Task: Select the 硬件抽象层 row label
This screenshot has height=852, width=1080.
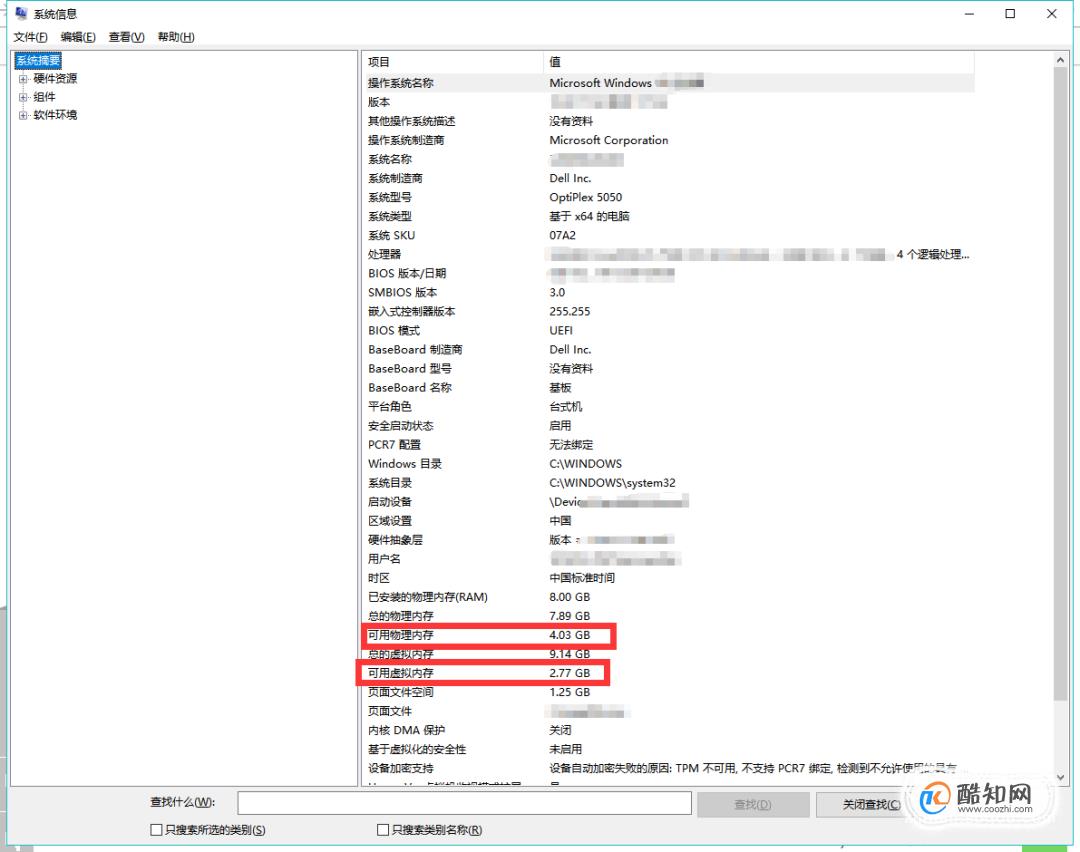Action: [395, 540]
